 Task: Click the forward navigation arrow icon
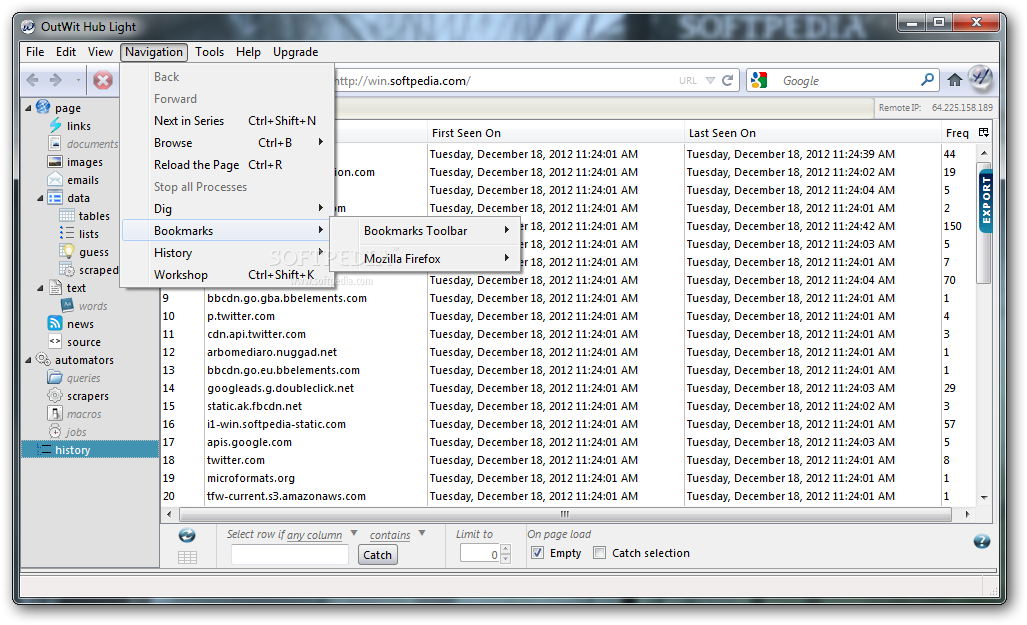(x=56, y=80)
